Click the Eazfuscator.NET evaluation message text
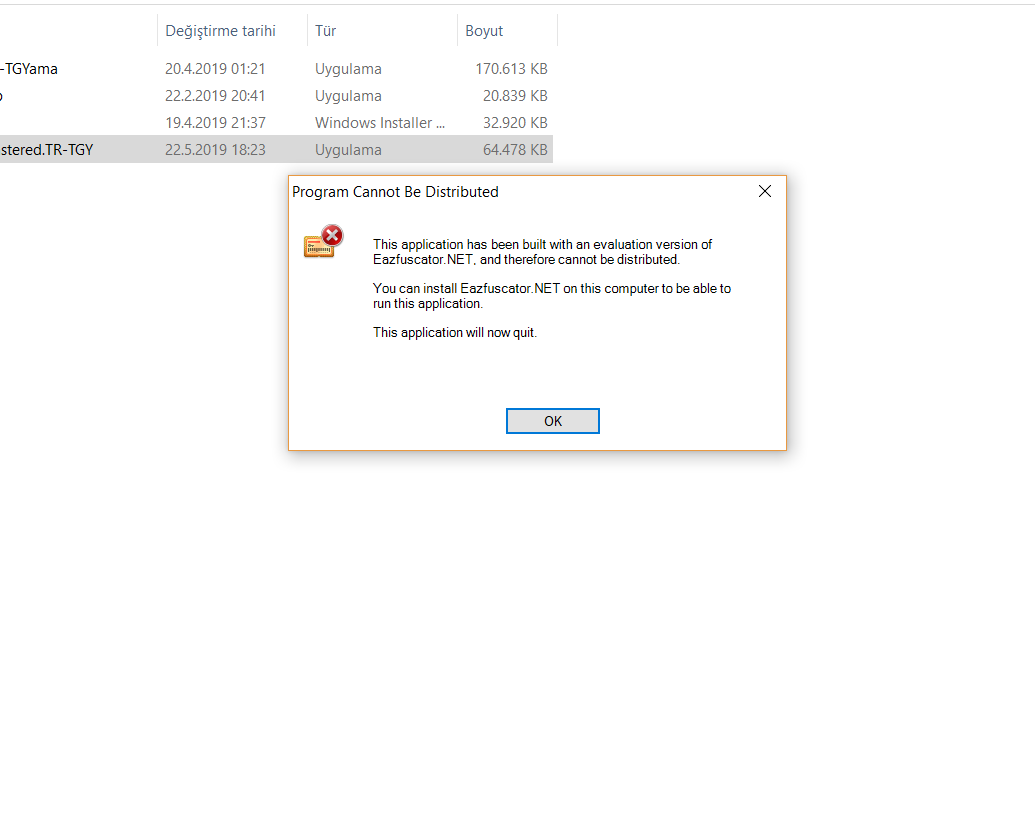The height and width of the screenshot is (814, 1035). click(542, 252)
